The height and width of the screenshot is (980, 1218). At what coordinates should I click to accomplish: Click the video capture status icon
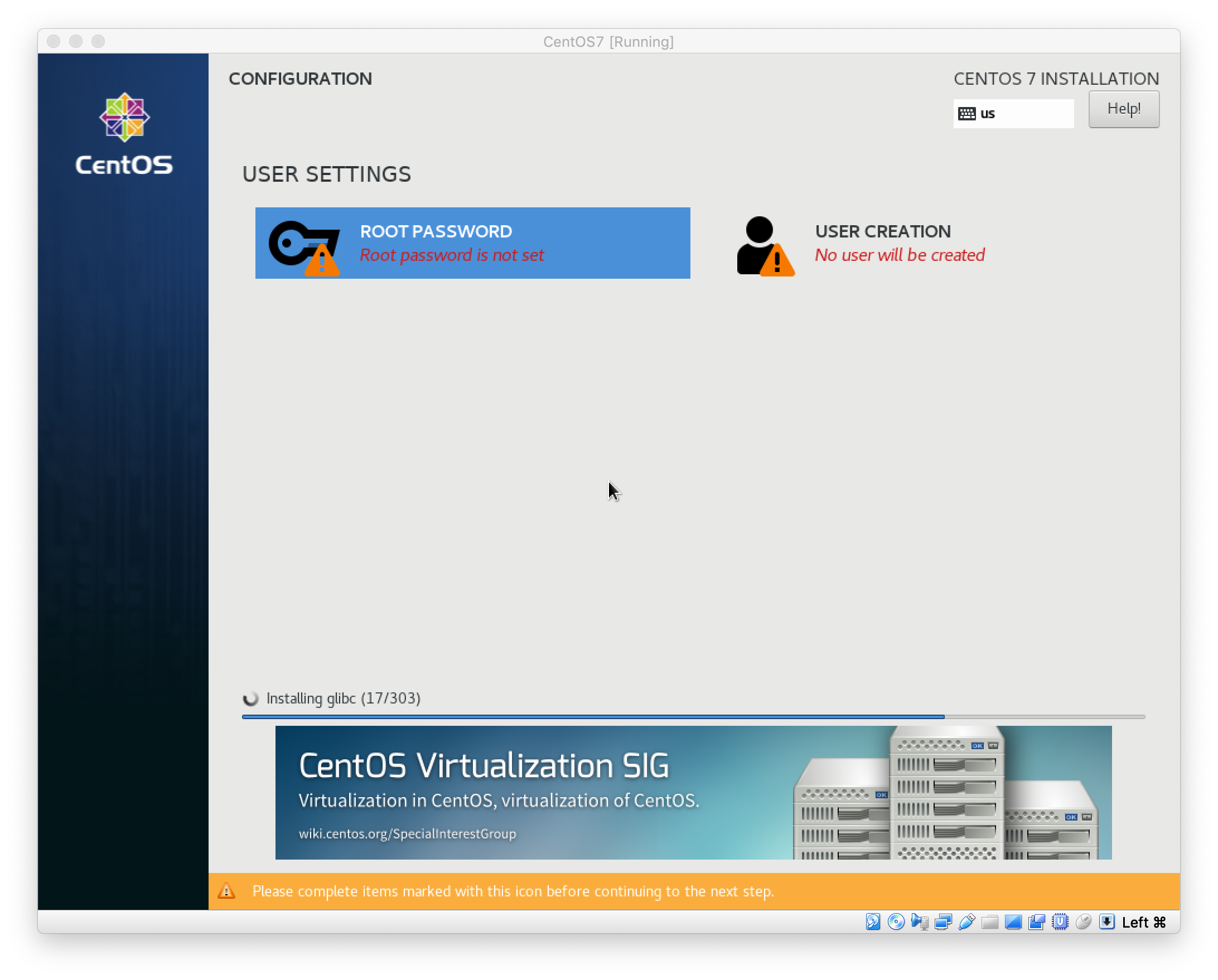click(1037, 922)
